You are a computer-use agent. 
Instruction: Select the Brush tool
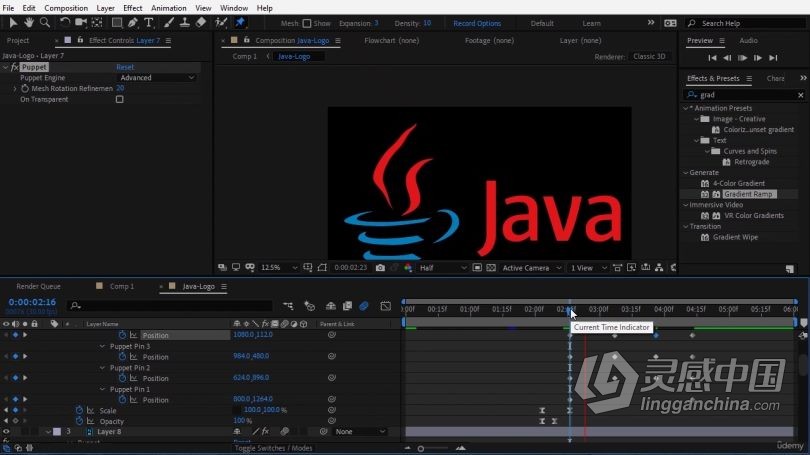tap(169, 23)
